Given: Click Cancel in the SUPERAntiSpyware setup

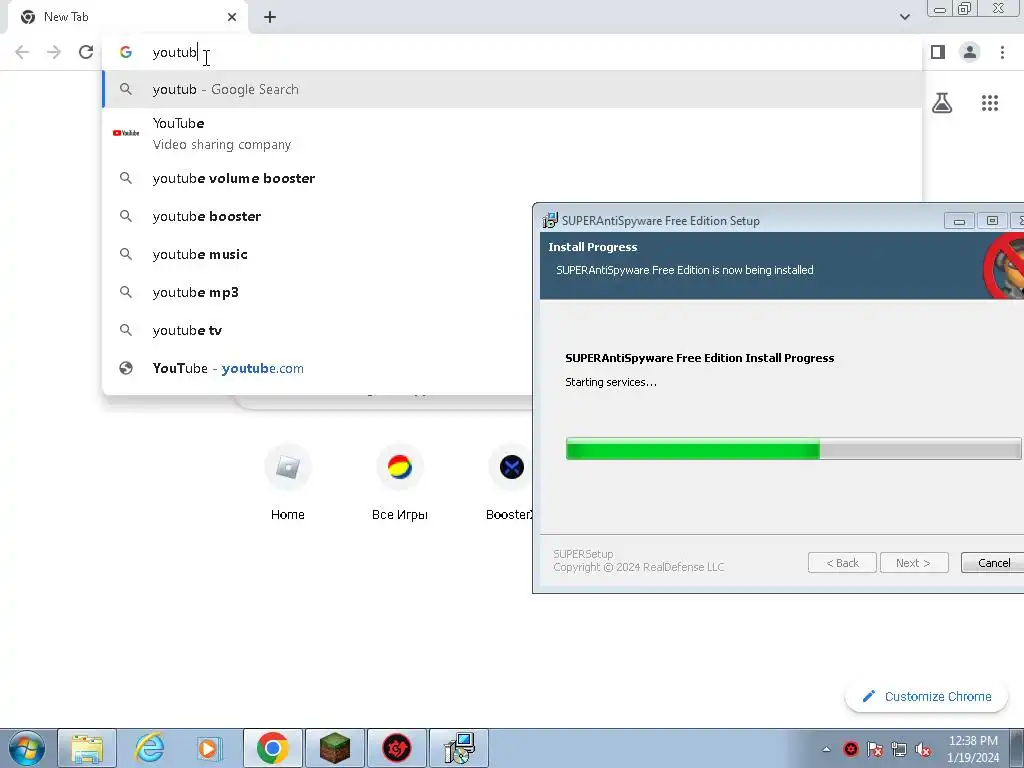Looking at the screenshot, I should coord(993,563).
